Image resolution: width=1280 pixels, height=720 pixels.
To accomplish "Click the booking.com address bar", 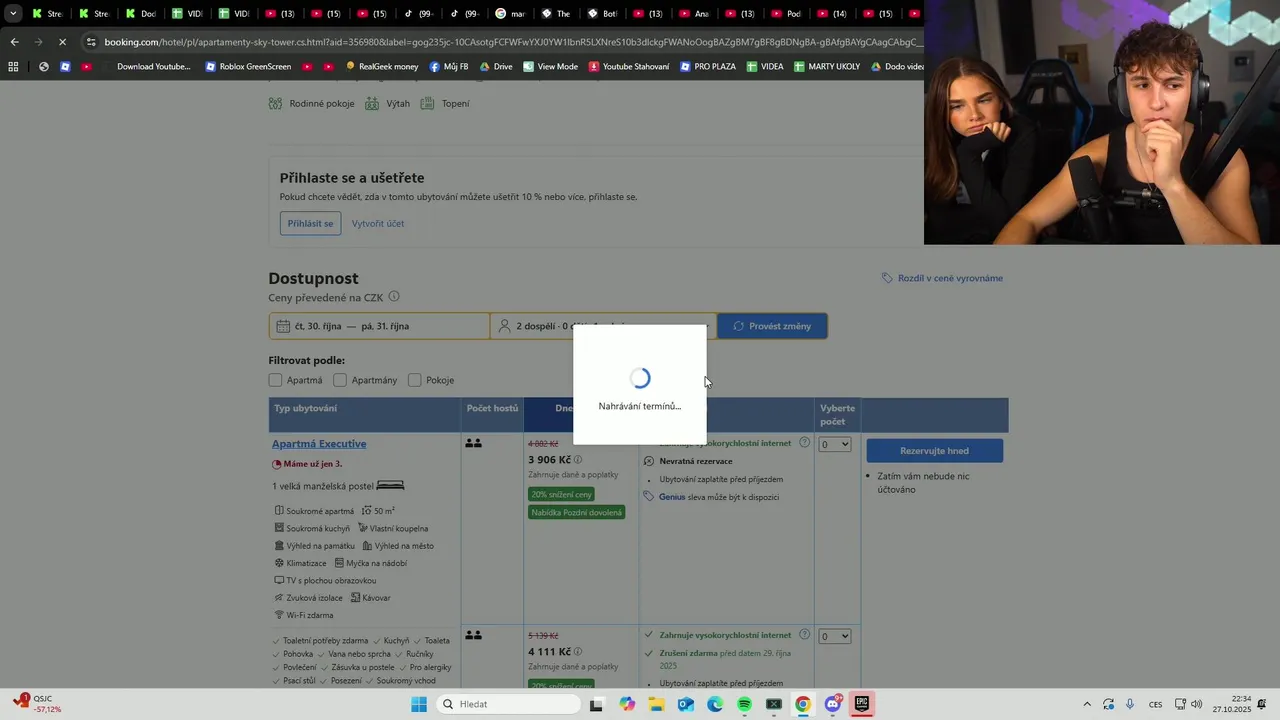I will pyautogui.click(x=510, y=42).
